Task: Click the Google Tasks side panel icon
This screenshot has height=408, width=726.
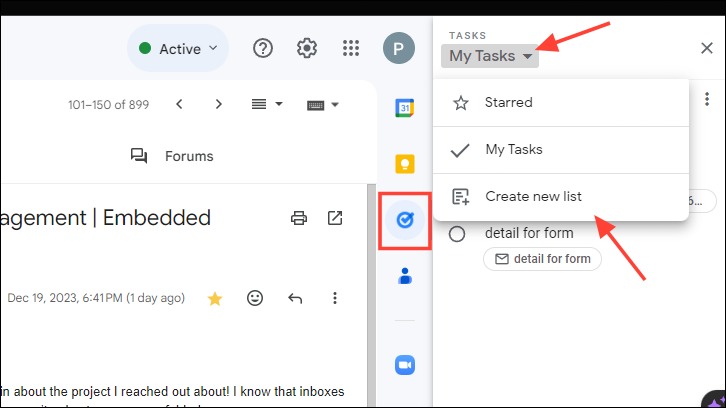Action: pyautogui.click(x=405, y=220)
